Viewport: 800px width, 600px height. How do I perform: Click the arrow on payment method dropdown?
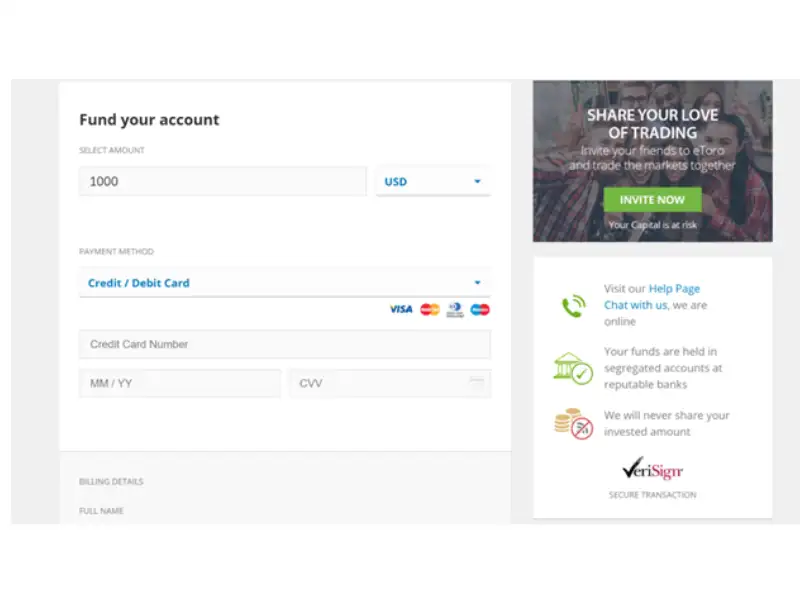pos(478,283)
